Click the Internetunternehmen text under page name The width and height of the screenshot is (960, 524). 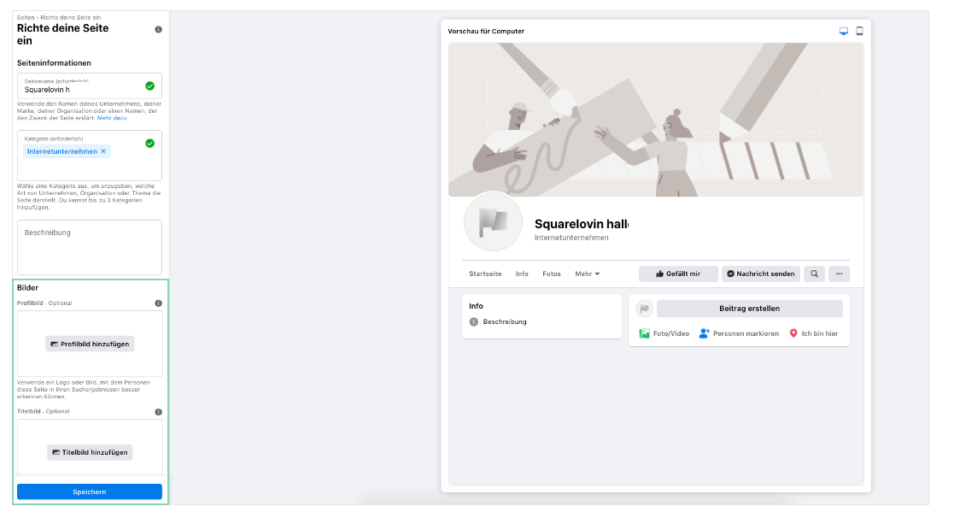(571, 238)
